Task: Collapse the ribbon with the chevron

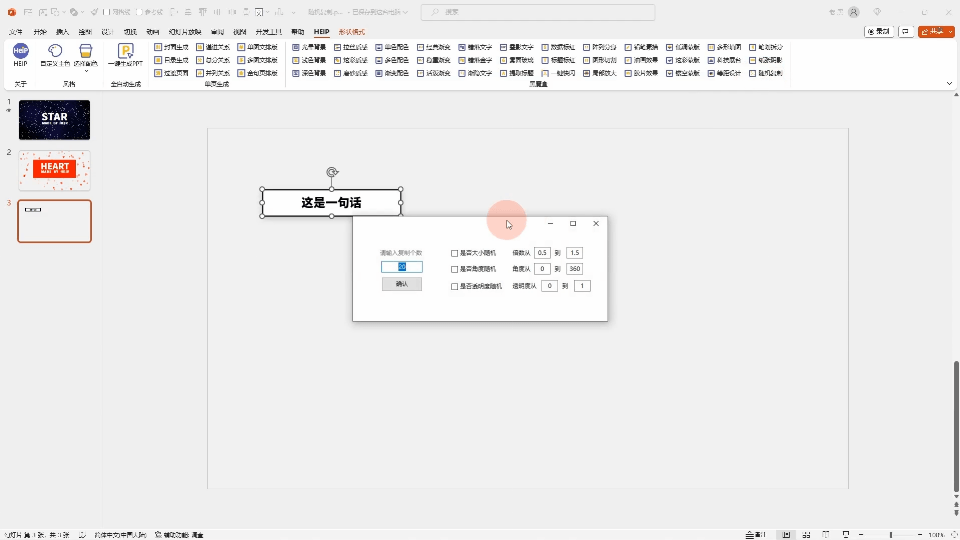Action: pyautogui.click(x=949, y=83)
